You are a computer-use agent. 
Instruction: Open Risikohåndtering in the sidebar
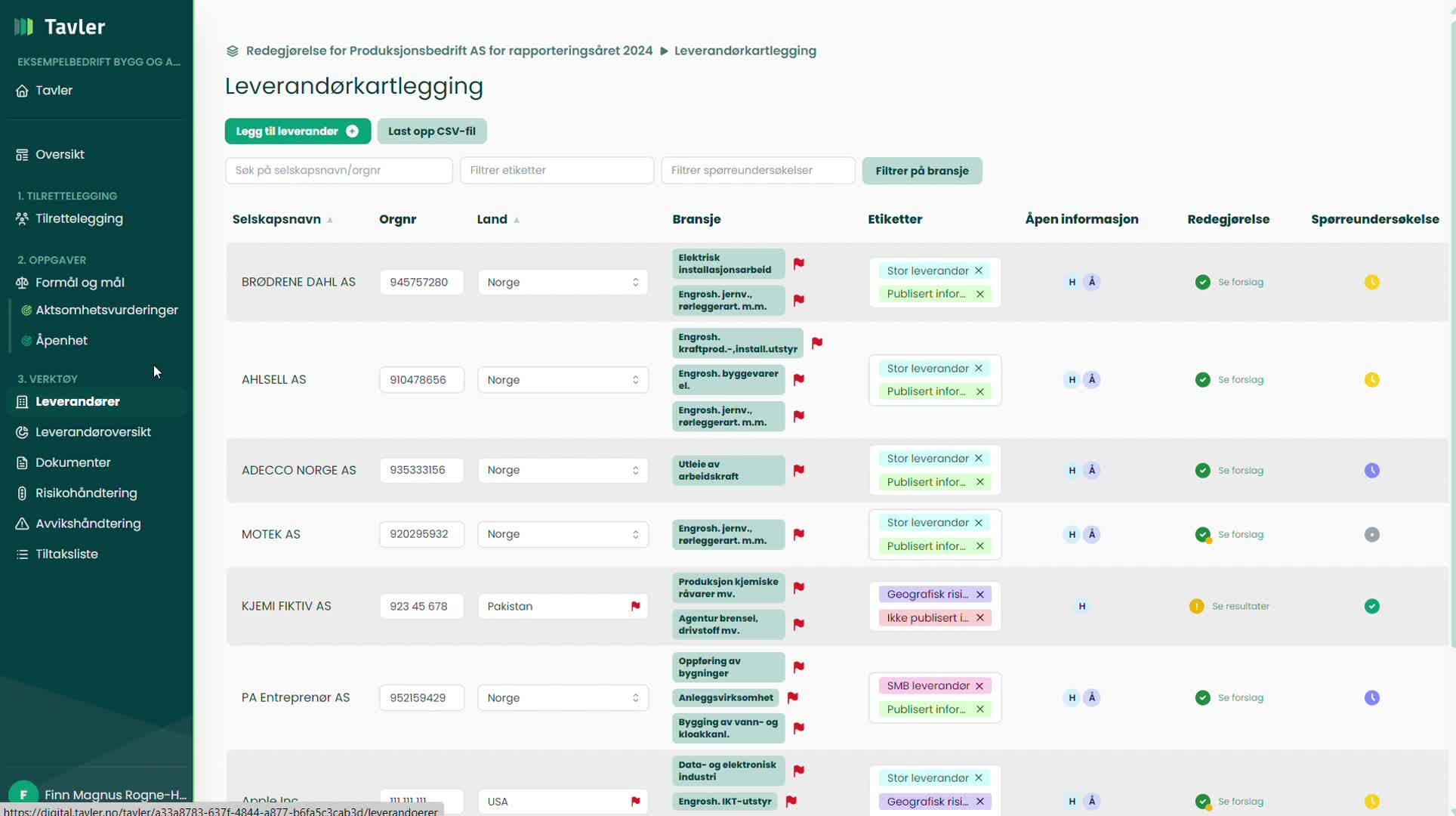coord(86,493)
